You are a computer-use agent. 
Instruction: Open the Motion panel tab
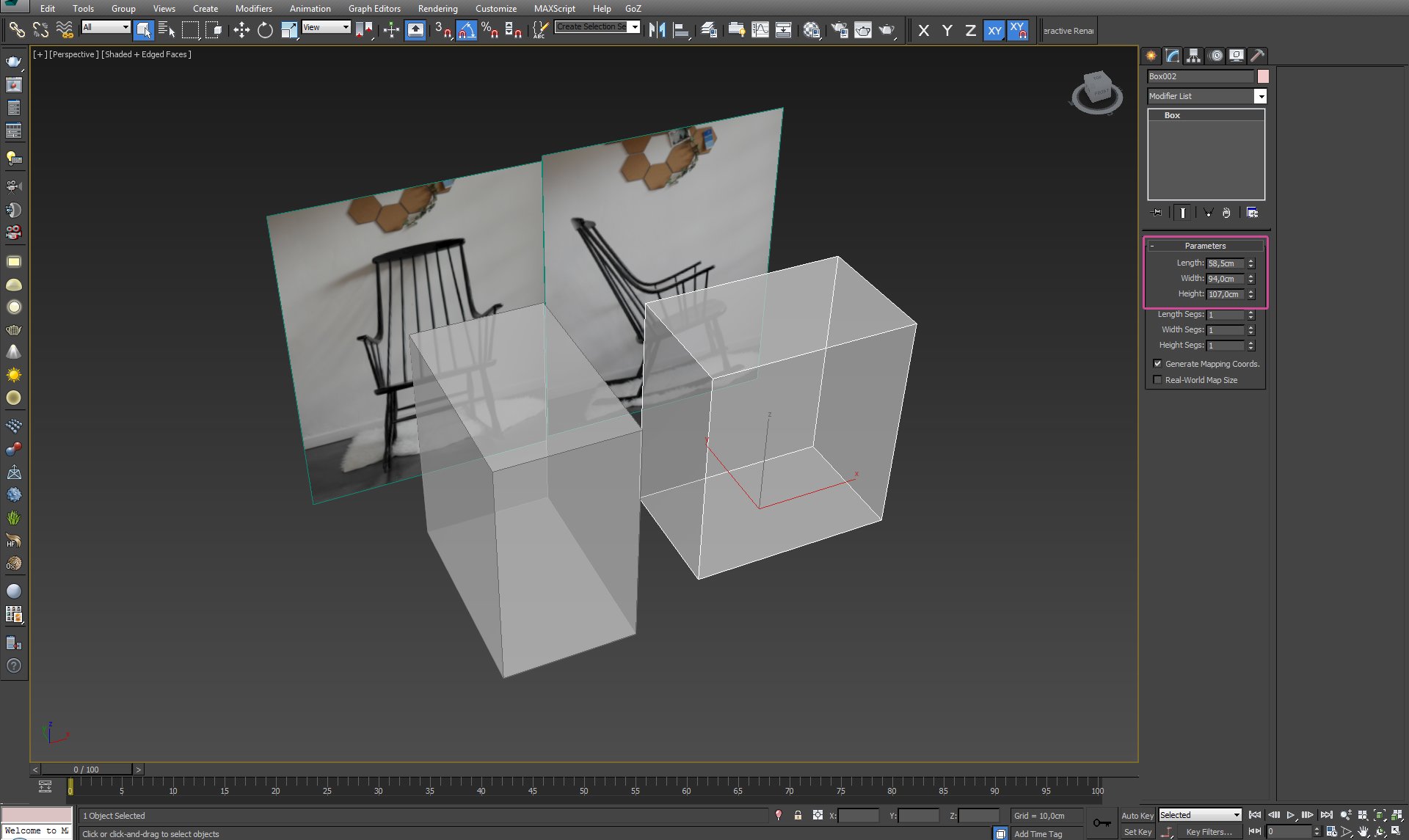[x=1216, y=56]
